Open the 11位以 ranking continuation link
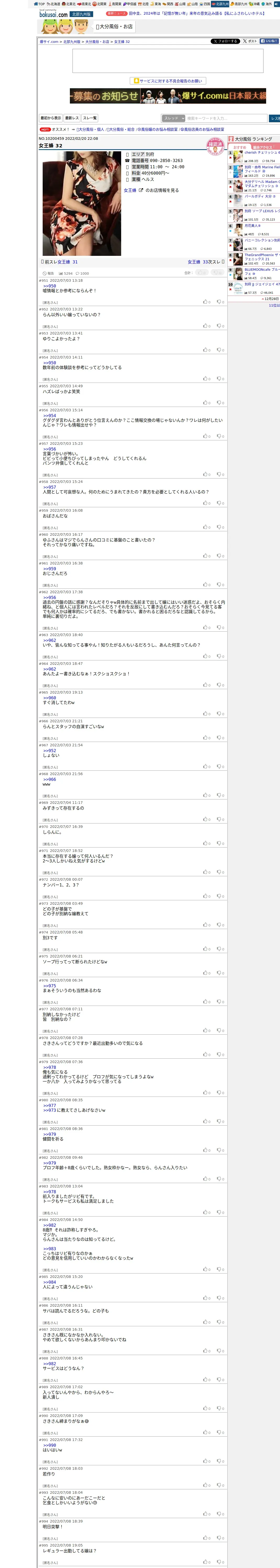This screenshot has height=1568, width=280. tap(274, 305)
